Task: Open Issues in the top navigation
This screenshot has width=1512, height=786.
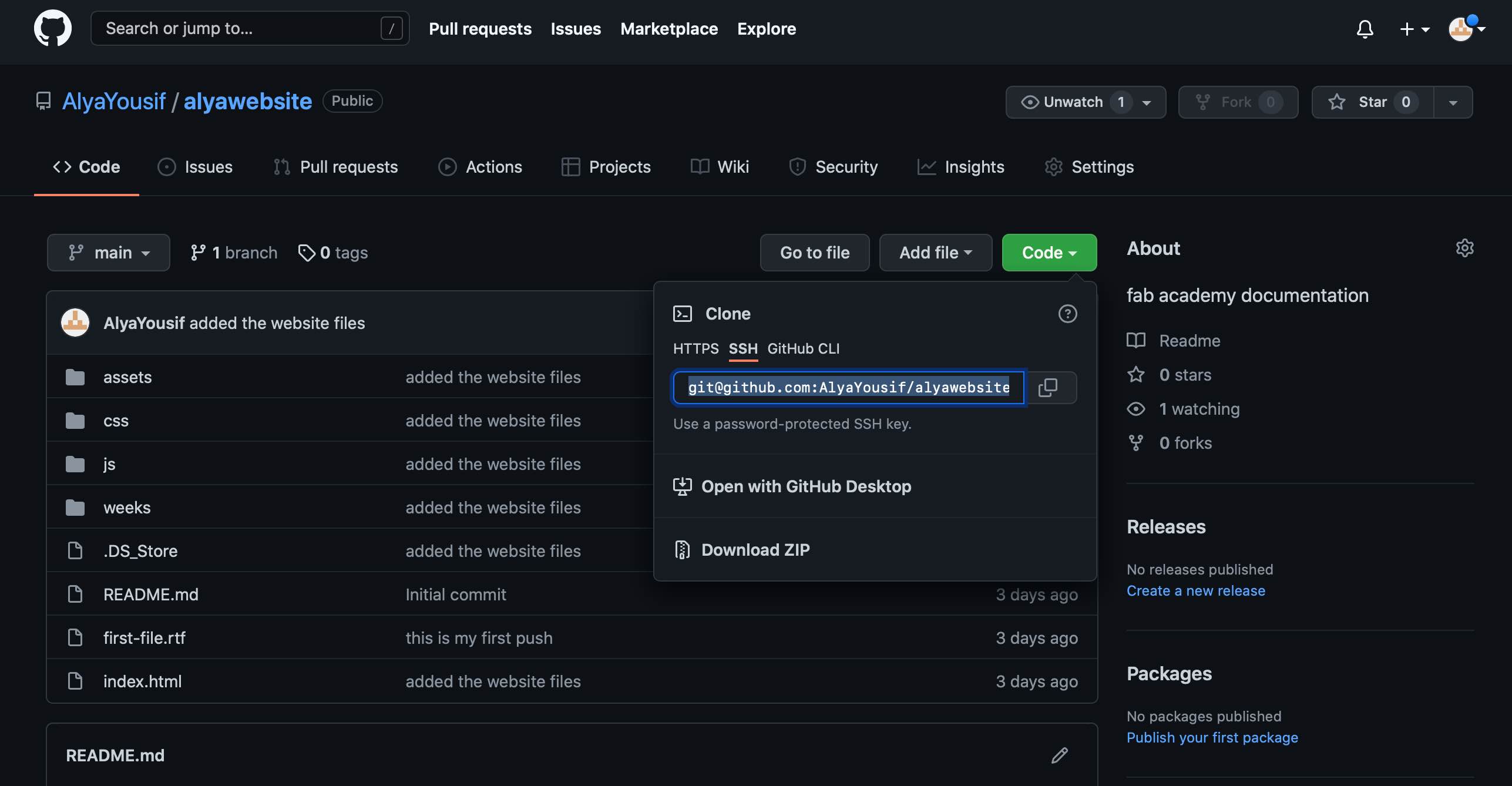Action: coord(576,29)
